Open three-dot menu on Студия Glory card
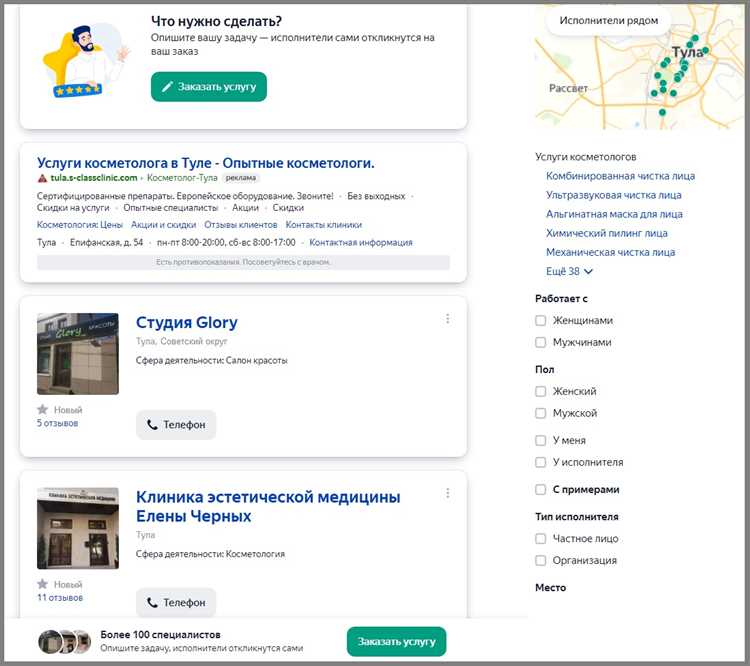This screenshot has height=666, width=750. (447, 319)
